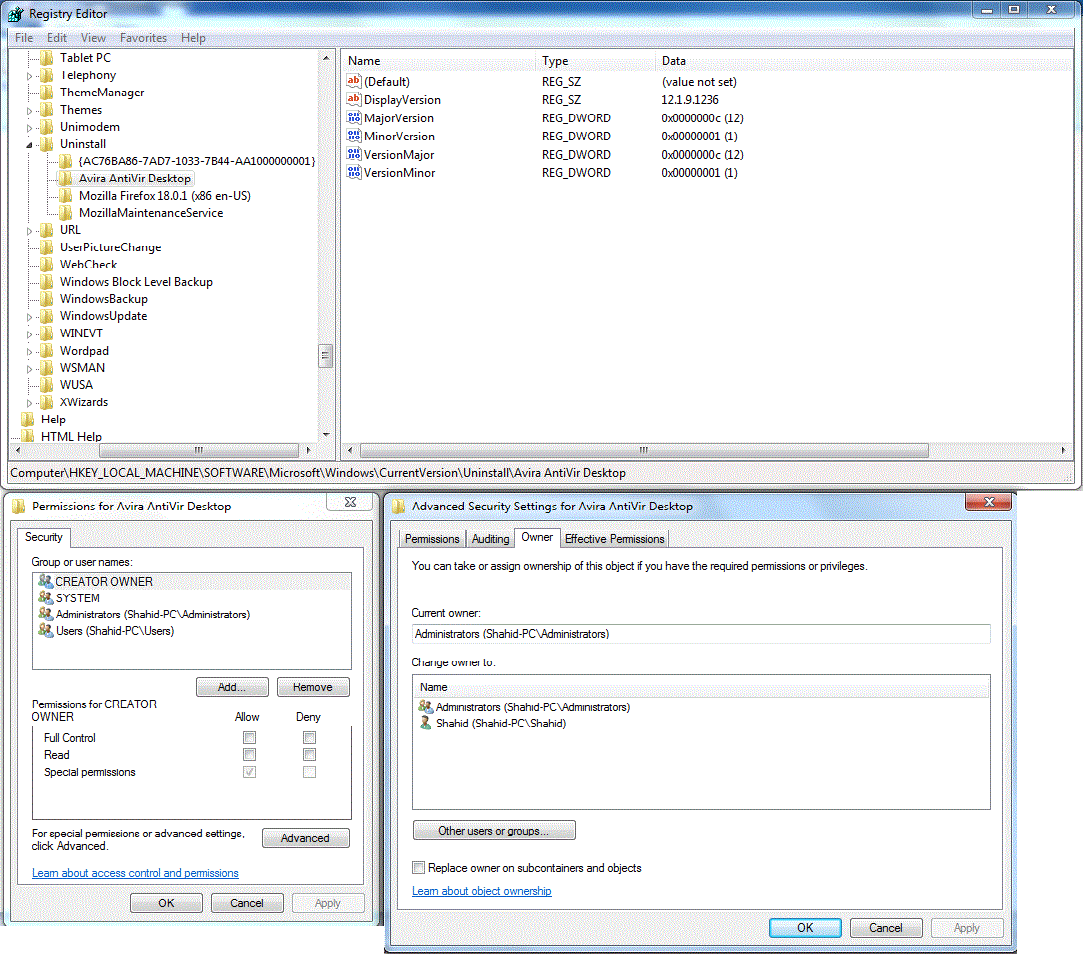Open the File menu

point(24,38)
